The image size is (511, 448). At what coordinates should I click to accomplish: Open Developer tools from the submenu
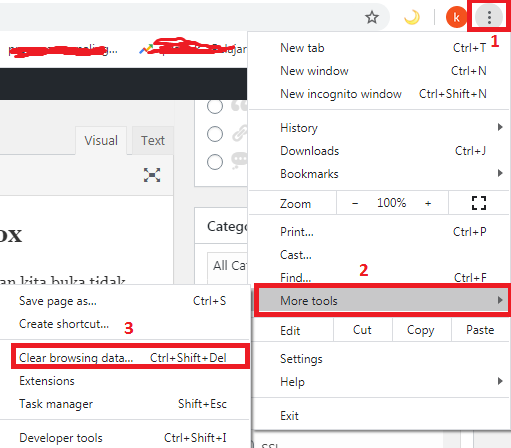coord(123,438)
